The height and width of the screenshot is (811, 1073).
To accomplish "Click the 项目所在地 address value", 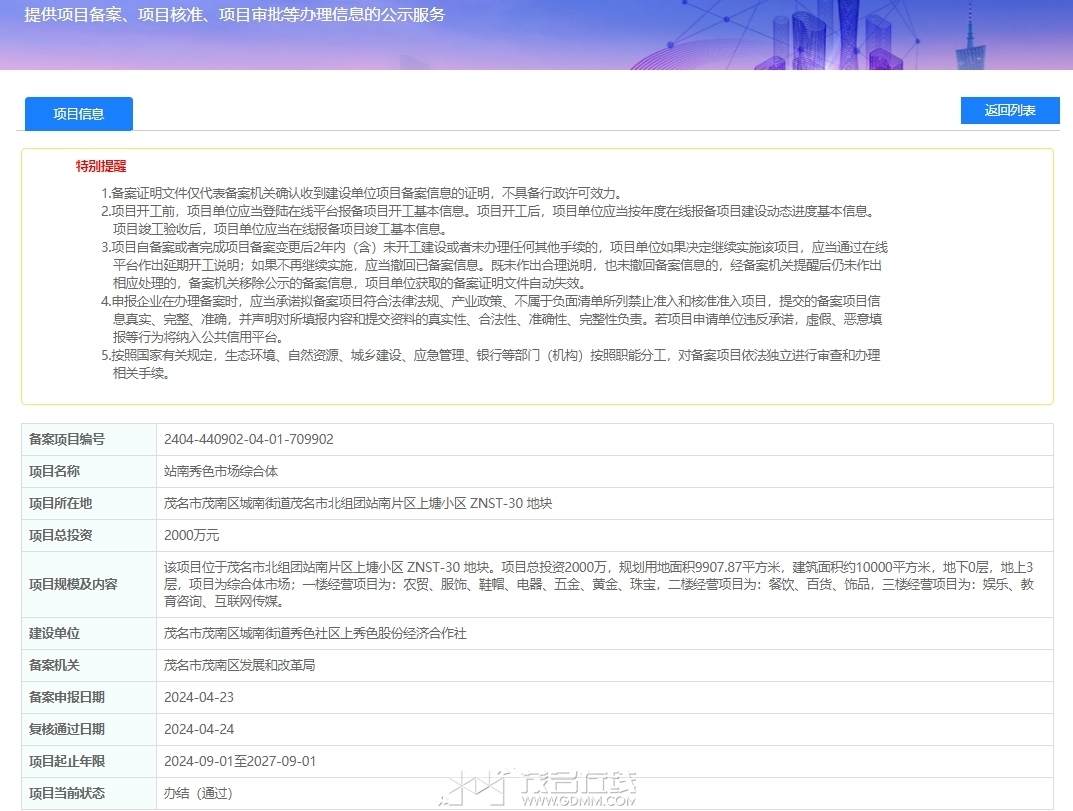I will [x=358, y=503].
